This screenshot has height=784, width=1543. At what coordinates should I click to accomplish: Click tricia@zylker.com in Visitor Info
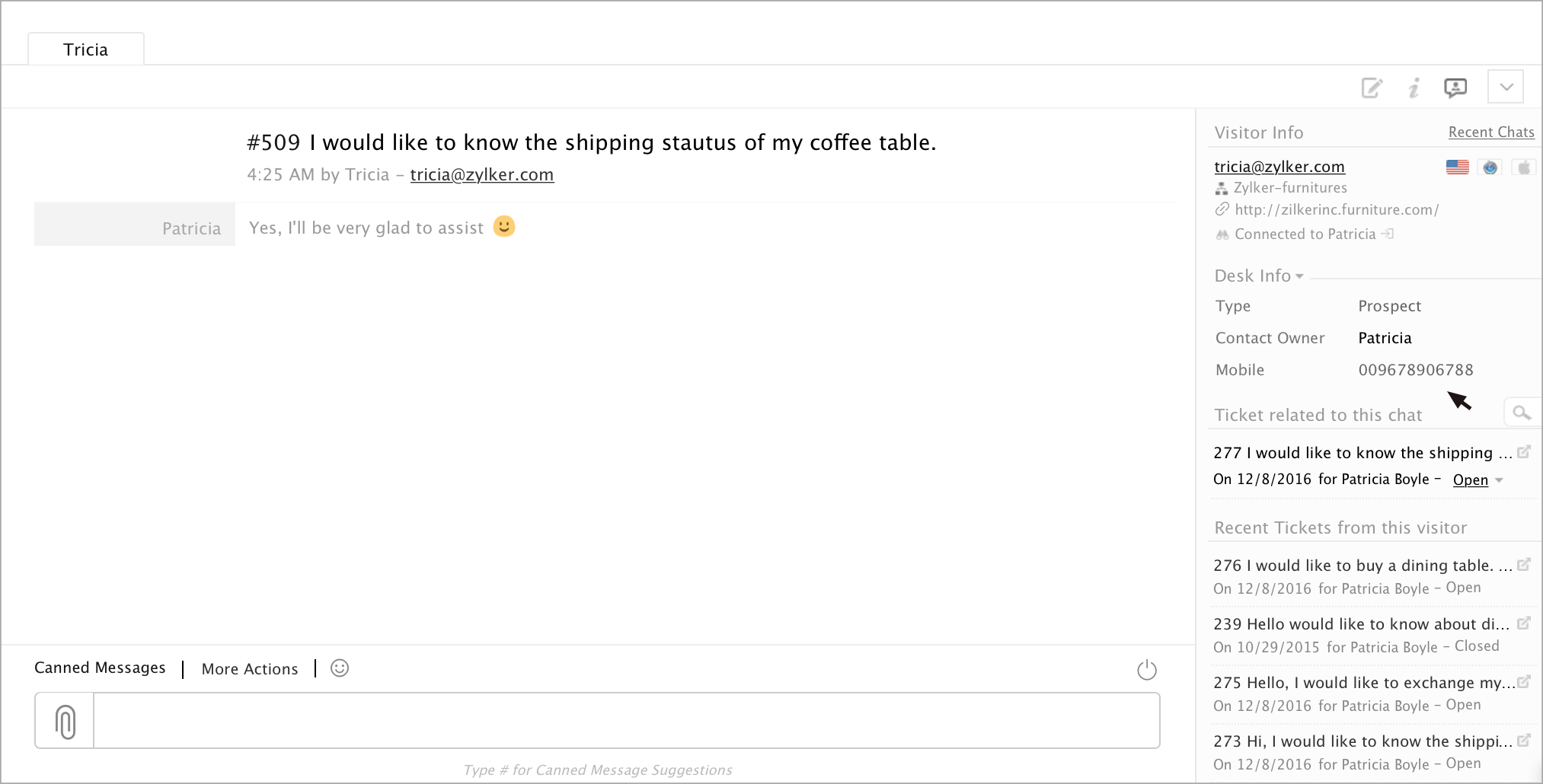tap(1279, 167)
